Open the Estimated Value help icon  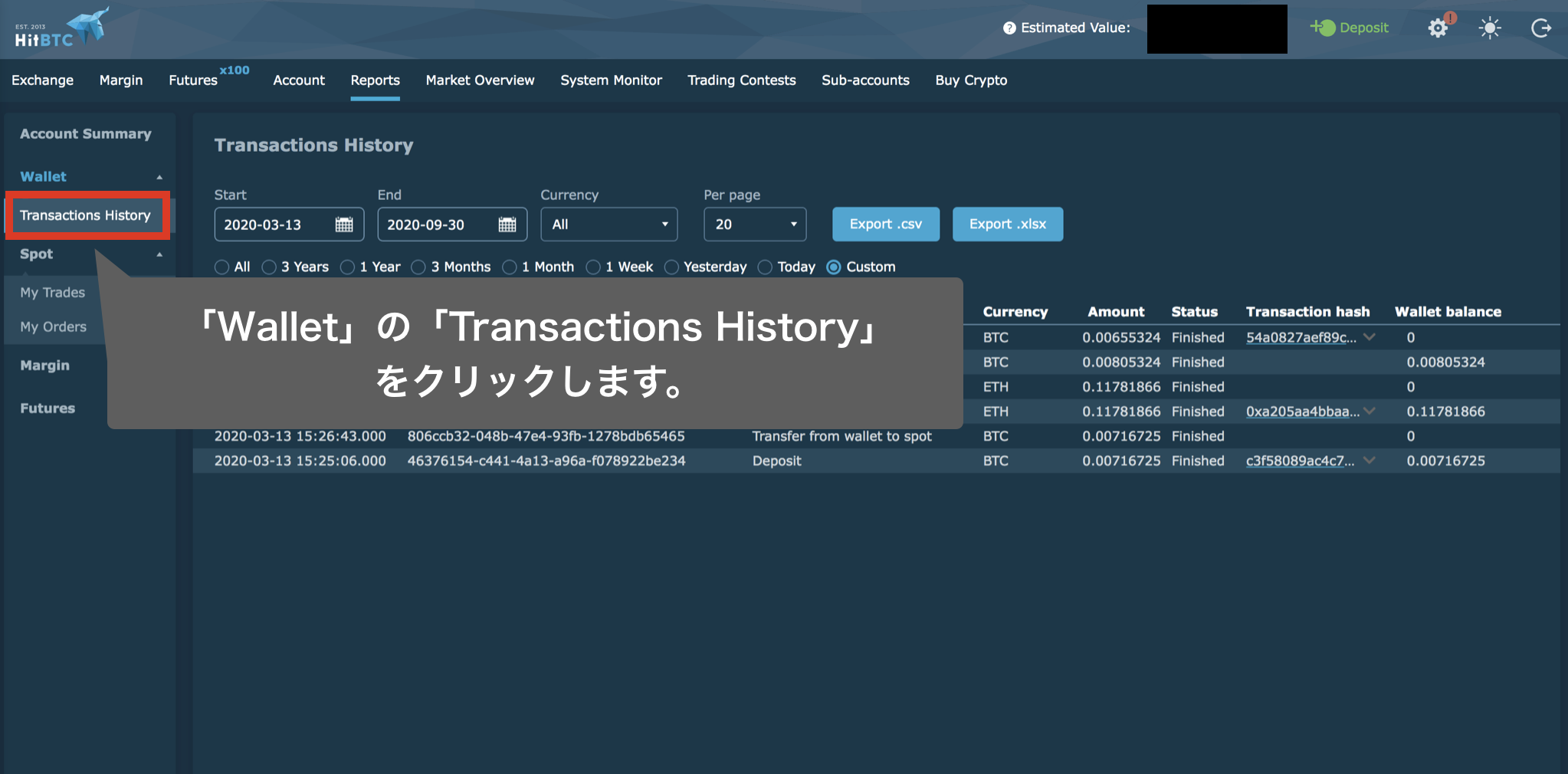[x=1009, y=28]
